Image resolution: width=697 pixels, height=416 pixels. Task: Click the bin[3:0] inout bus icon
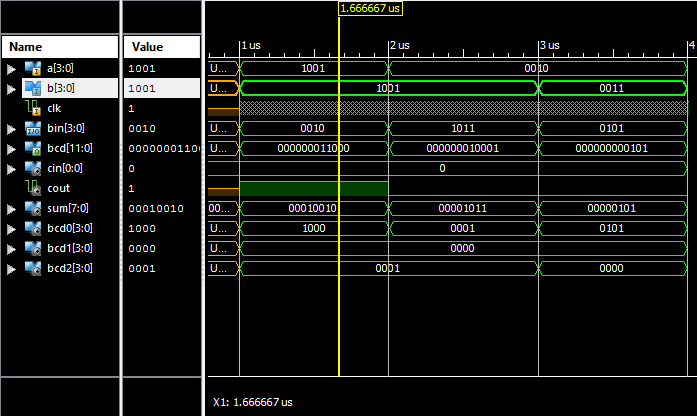point(33,128)
